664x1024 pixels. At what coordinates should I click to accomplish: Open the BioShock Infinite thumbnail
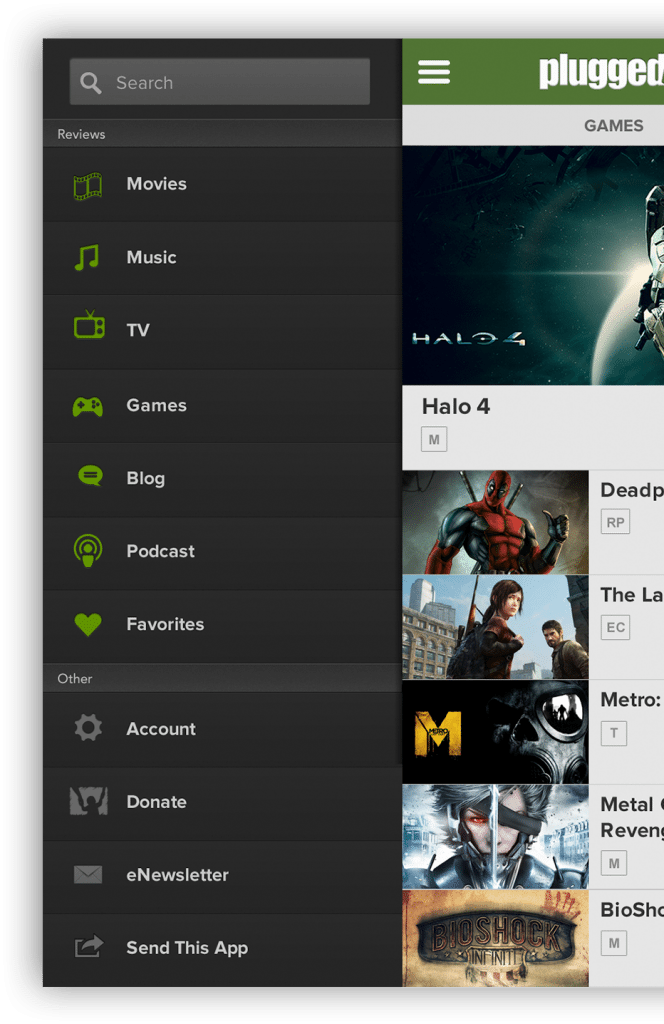tap(496, 938)
